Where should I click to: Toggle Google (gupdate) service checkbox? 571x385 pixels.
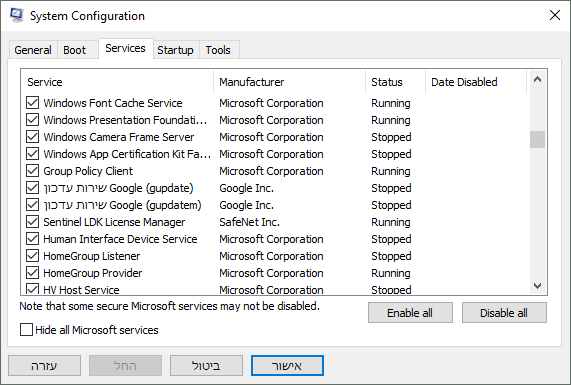[x=32, y=188]
